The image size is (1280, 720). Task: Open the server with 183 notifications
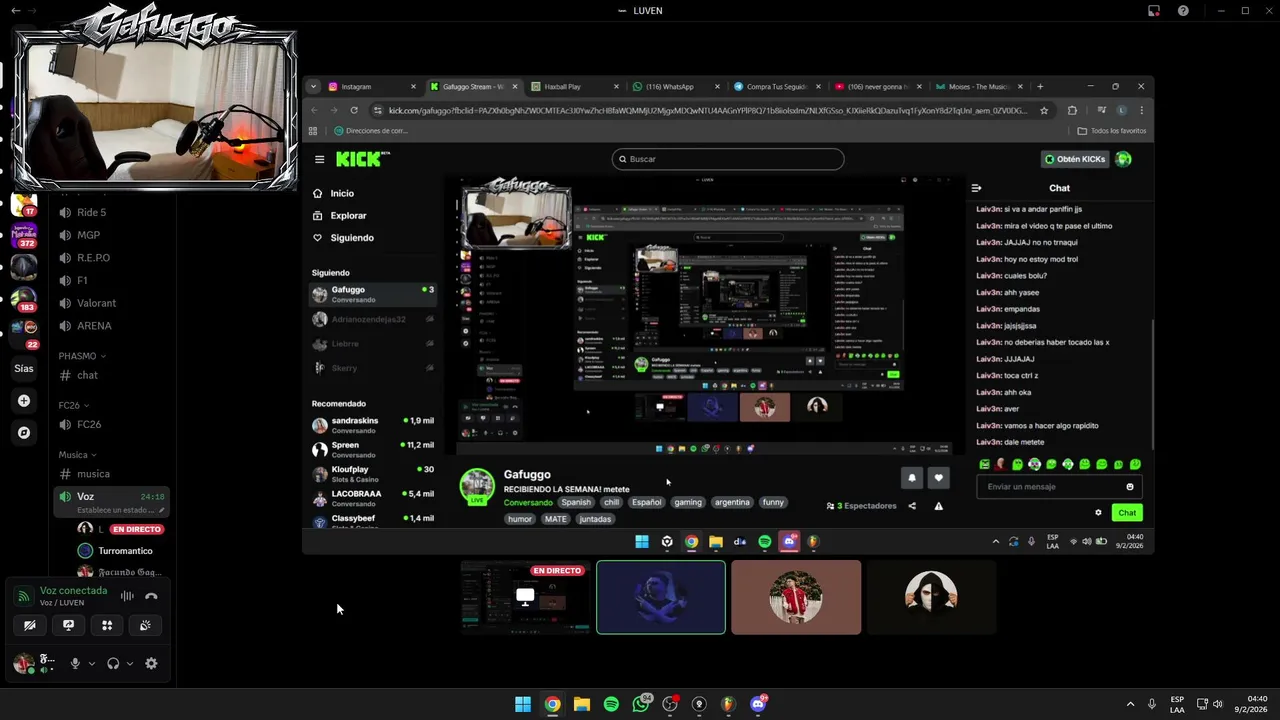coord(24,299)
